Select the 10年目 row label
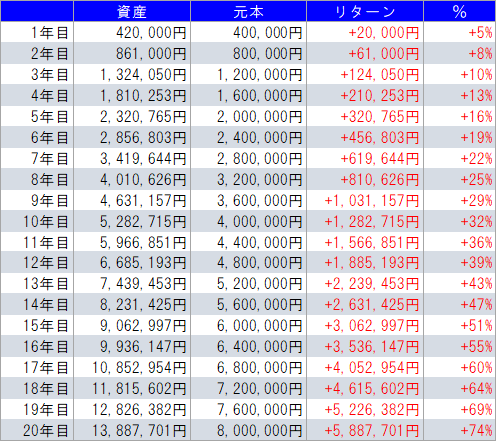Screen dimensions: 497x442 (46, 221)
